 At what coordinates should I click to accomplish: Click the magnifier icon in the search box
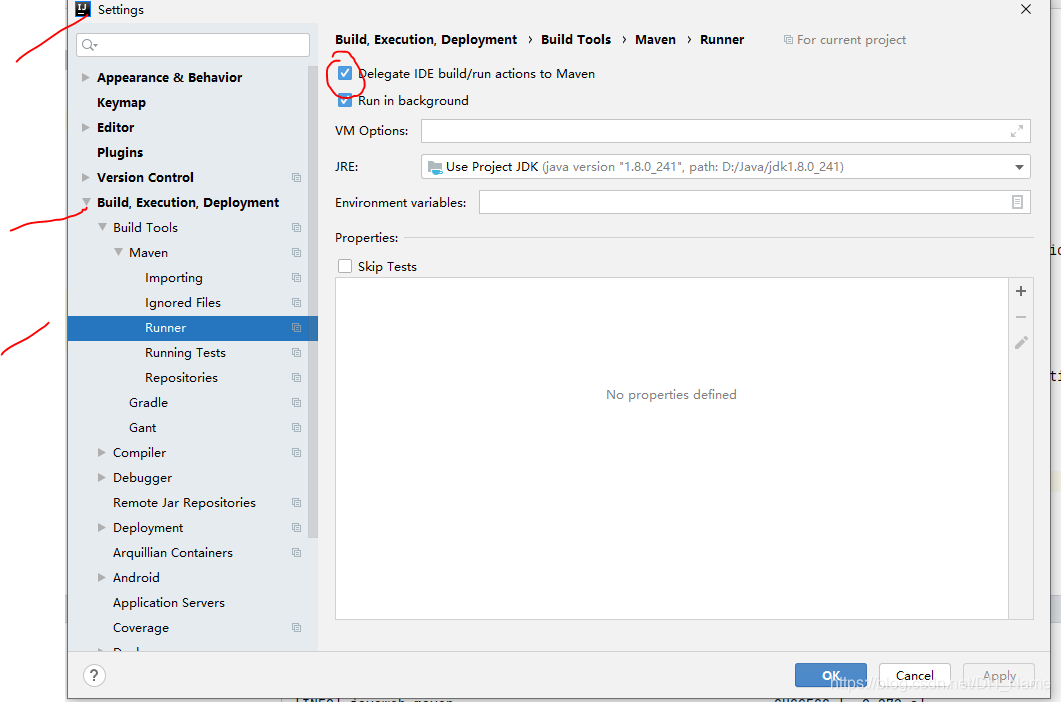pyautogui.click(x=89, y=45)
